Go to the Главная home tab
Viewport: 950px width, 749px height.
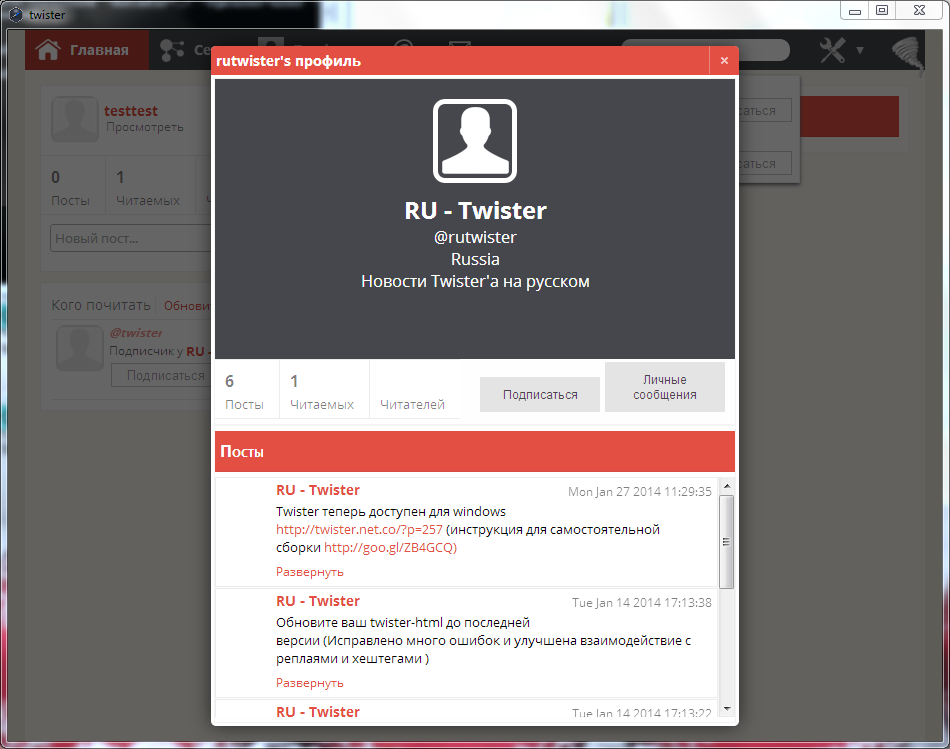(87, 50)
